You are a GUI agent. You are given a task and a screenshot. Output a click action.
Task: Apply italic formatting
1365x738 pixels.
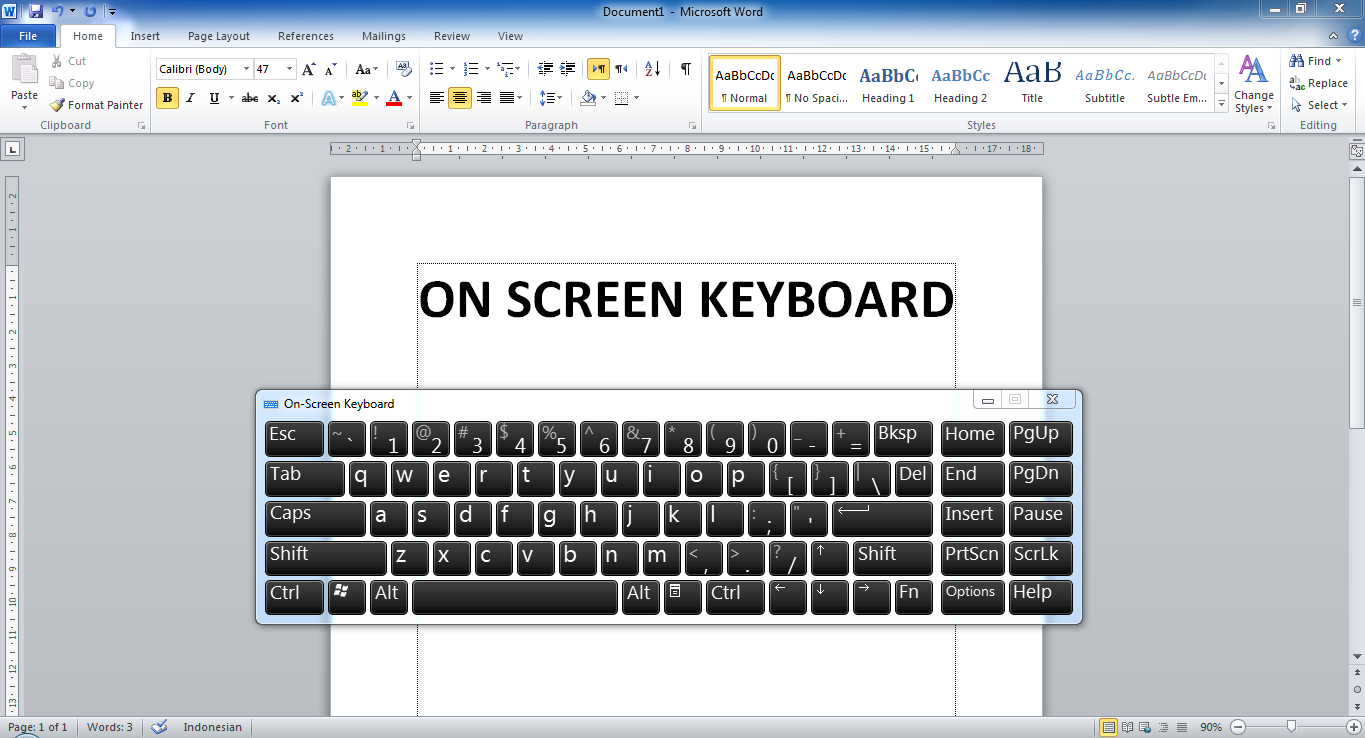click(190, 98)
